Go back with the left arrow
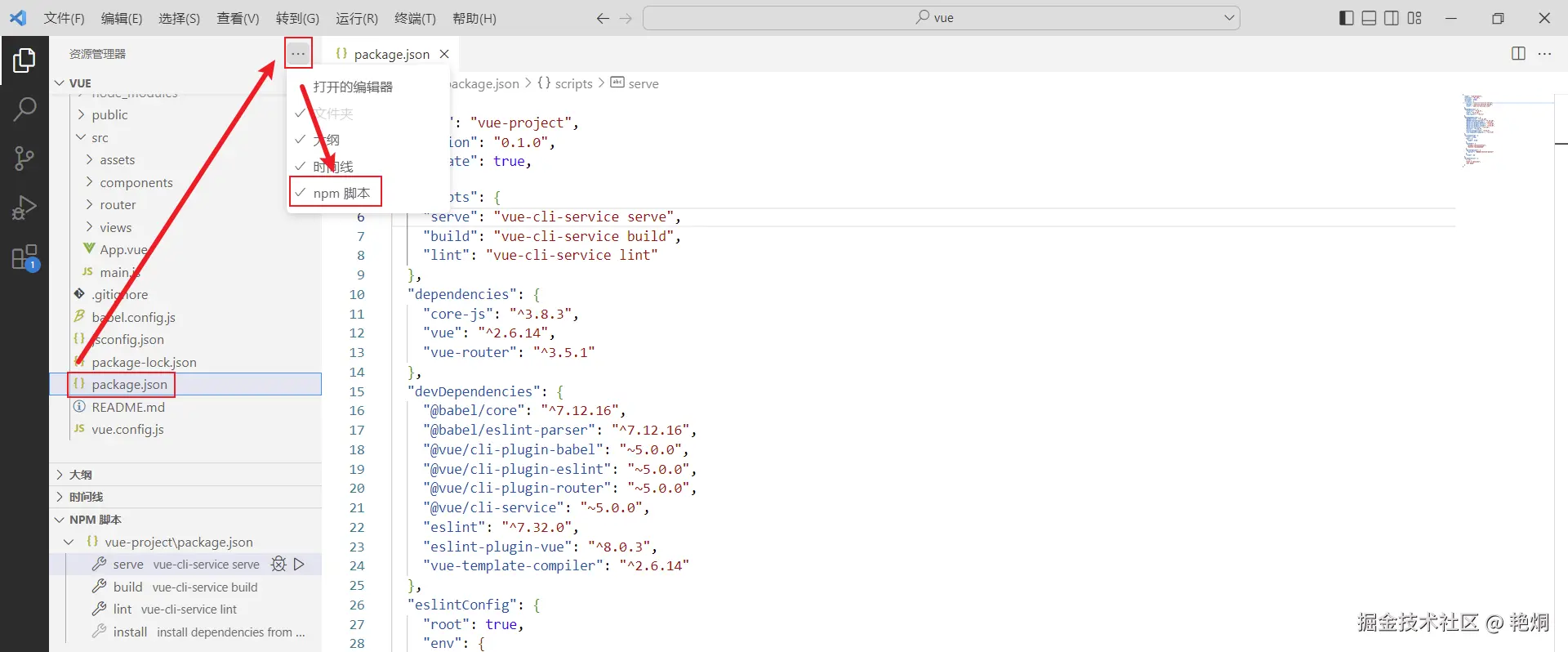Viewport: 1568px width, 652px height. [x=603, y=18]
